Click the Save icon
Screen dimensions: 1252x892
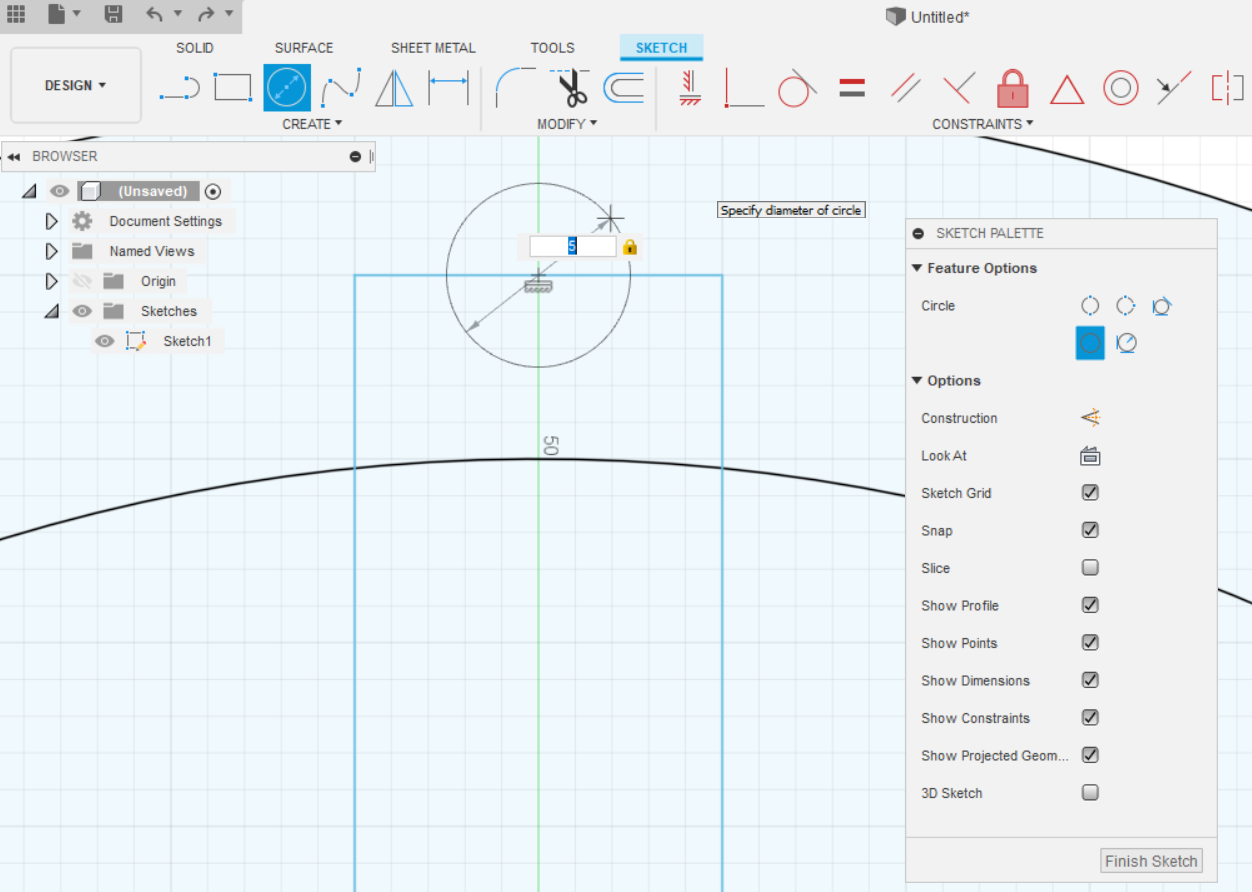113,14
